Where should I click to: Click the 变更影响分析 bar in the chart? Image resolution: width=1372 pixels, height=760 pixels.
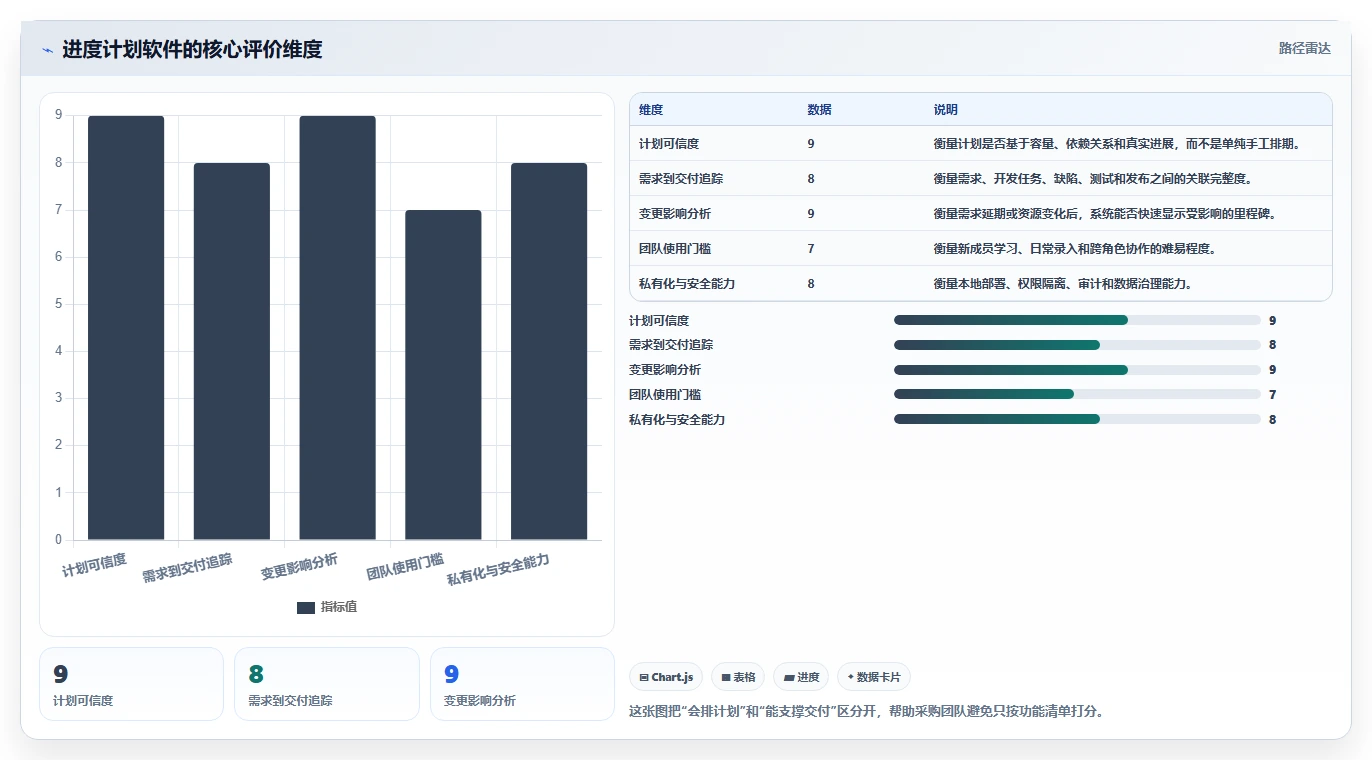click(x=337, y=328)
